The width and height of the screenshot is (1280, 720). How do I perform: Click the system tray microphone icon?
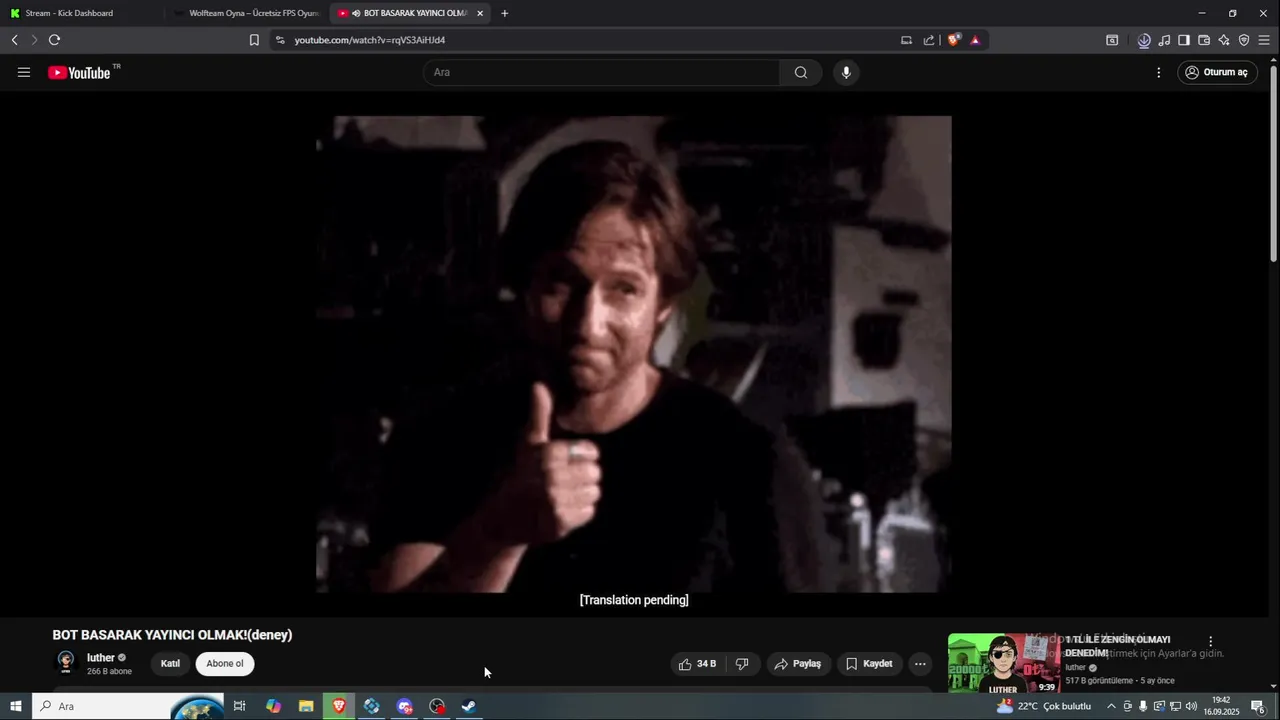(x=1143, y=706)
